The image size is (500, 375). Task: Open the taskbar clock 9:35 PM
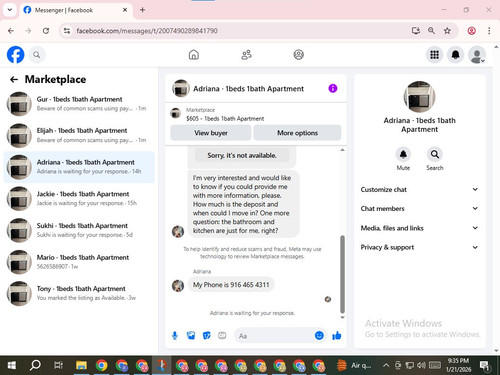pyautogui.click(x=458, y=365)
